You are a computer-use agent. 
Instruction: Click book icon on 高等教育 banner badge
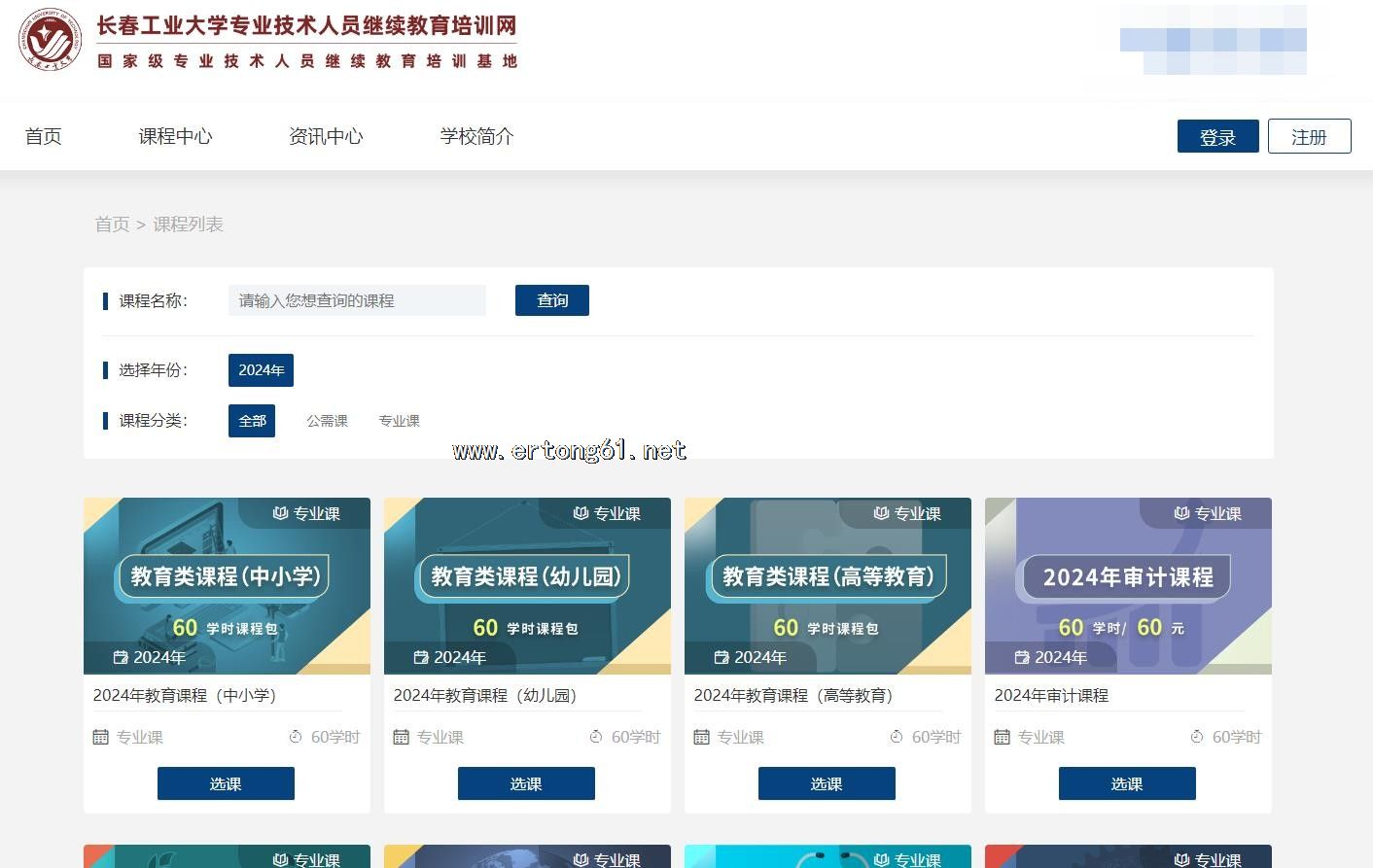click(x=881, y=513)
